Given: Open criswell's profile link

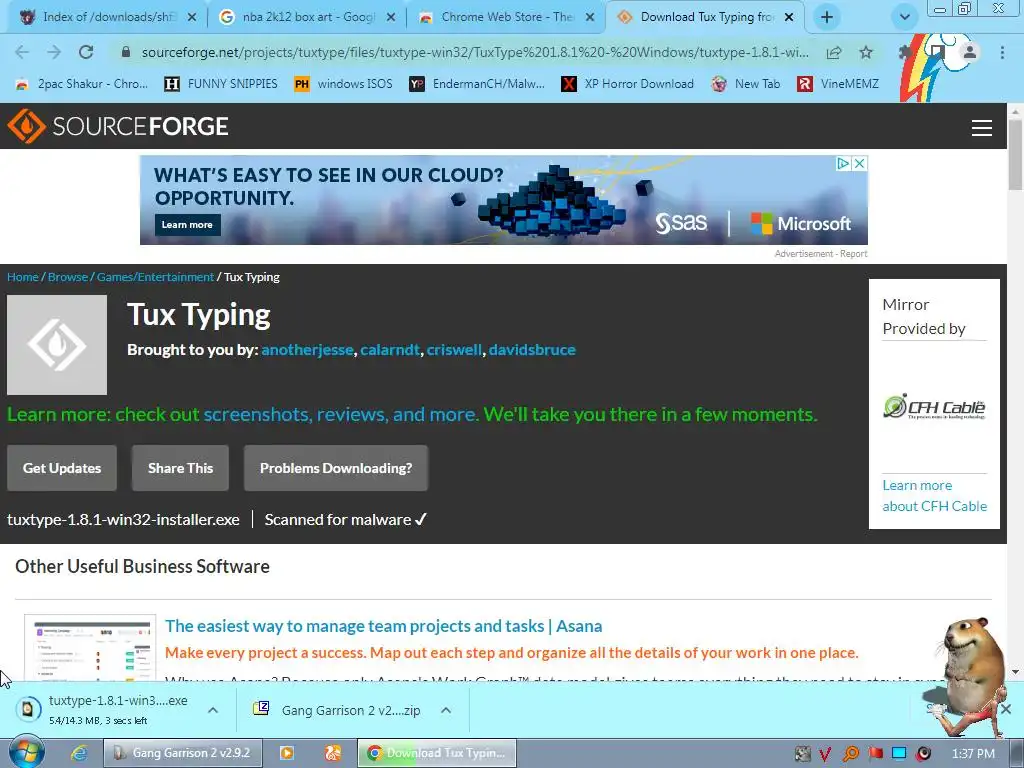Looking at the screenshot, I should 455,349.
